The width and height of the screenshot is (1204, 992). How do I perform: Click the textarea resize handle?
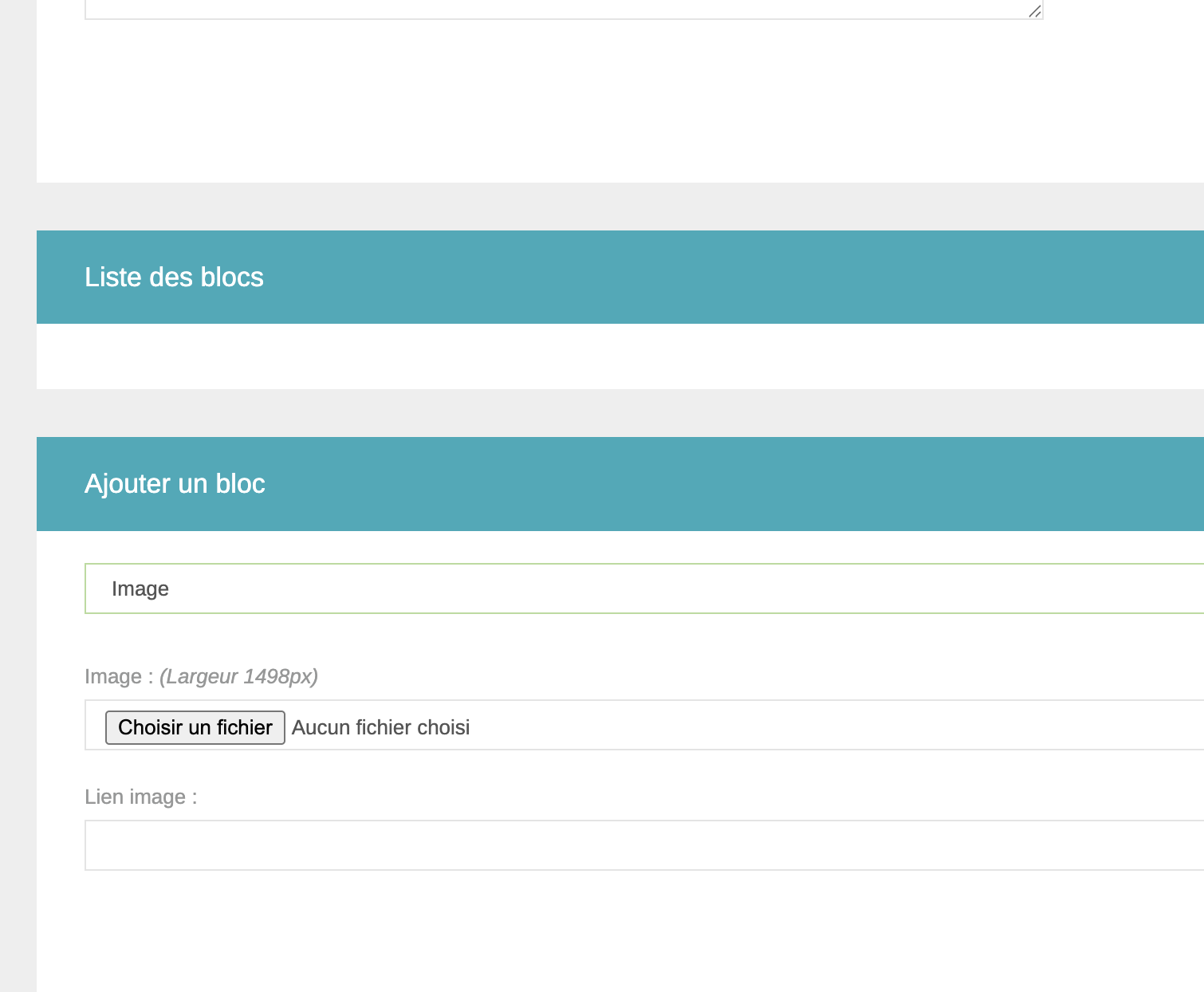1034,10
